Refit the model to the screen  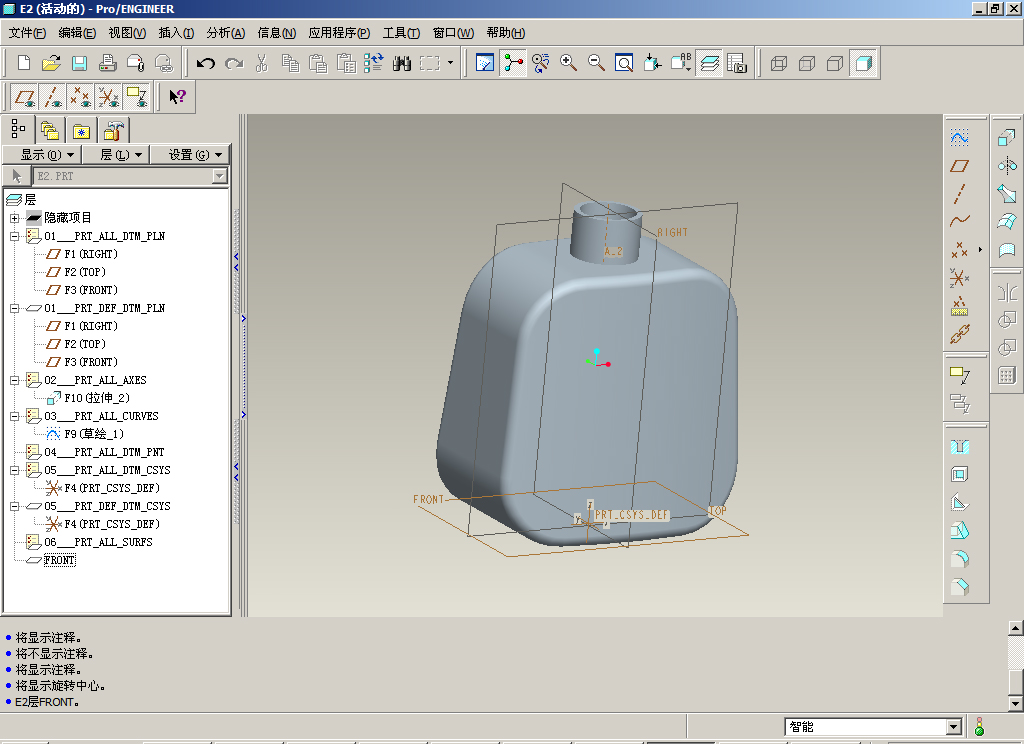click(624, 63)
